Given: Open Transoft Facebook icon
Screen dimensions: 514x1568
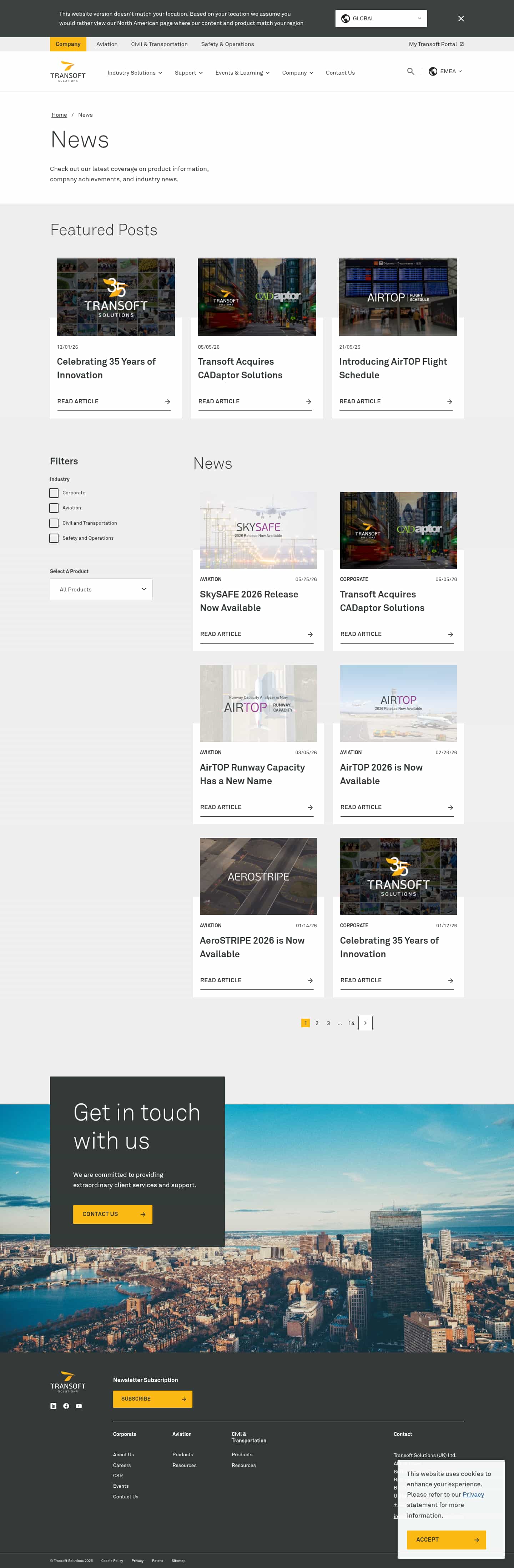Looking at the screenshot, I should click(x=66, y=1406).
